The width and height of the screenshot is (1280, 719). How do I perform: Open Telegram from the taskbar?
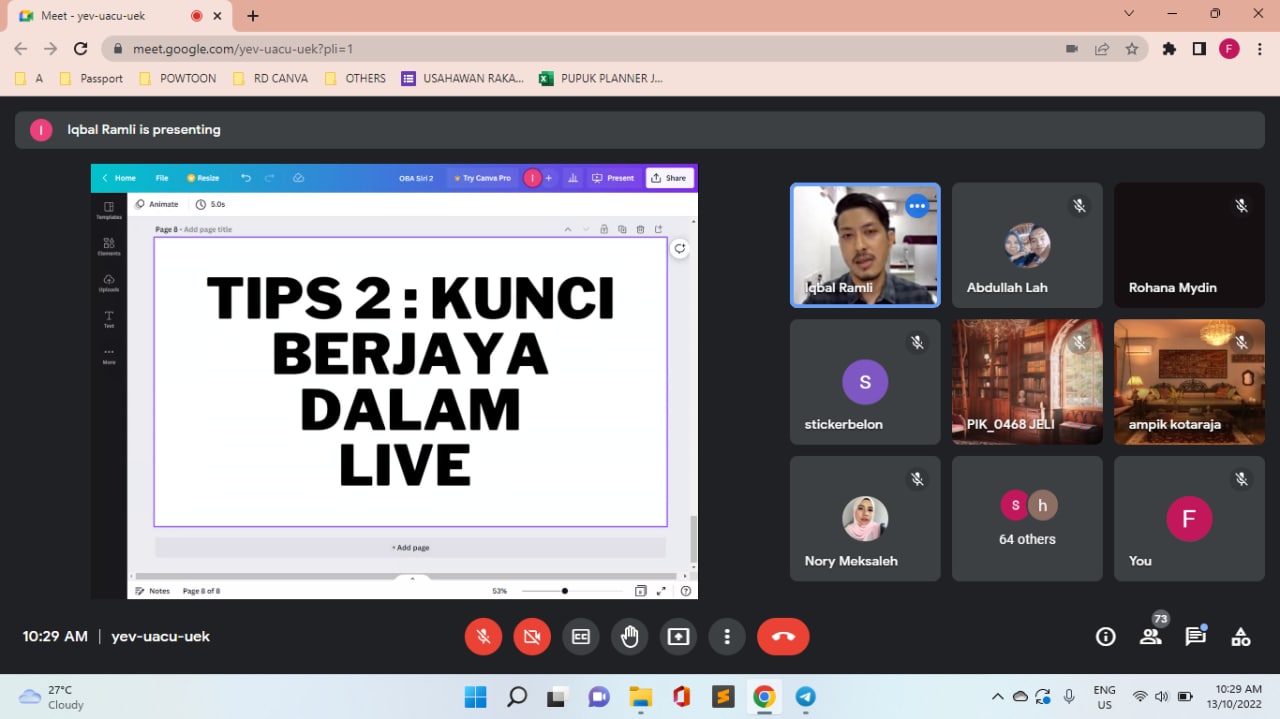[x=805, y=697]
